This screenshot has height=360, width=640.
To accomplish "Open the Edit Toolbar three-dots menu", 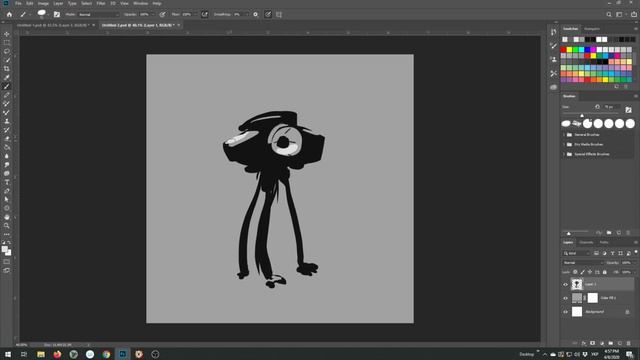I will coord(7,234).
